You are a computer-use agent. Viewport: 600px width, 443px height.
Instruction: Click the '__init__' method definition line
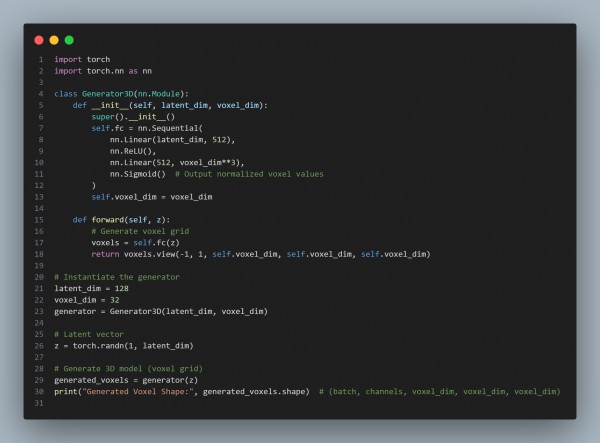[x=170, y=105]
